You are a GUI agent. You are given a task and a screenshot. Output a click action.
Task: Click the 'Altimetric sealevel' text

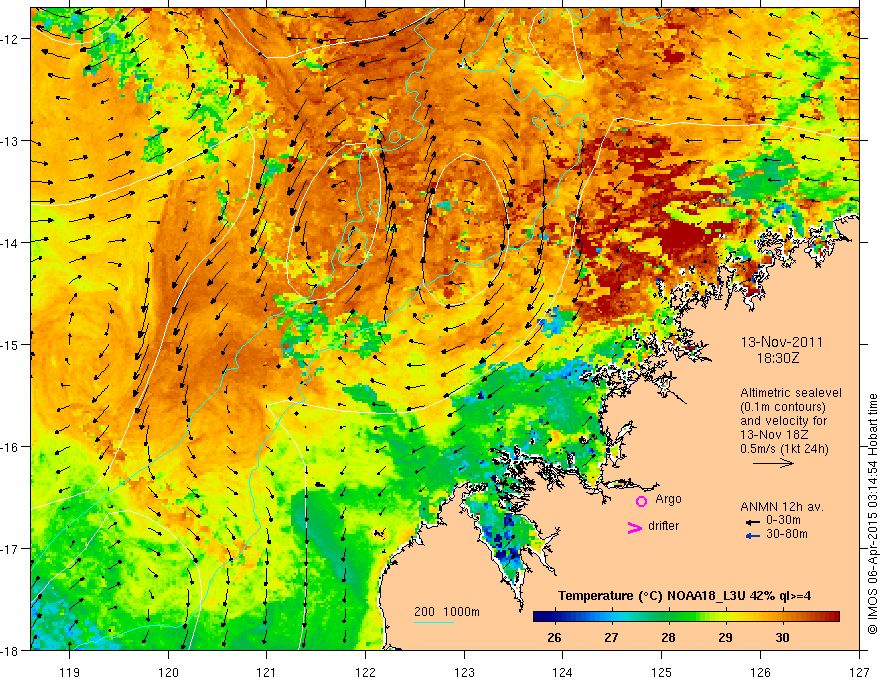791,393
